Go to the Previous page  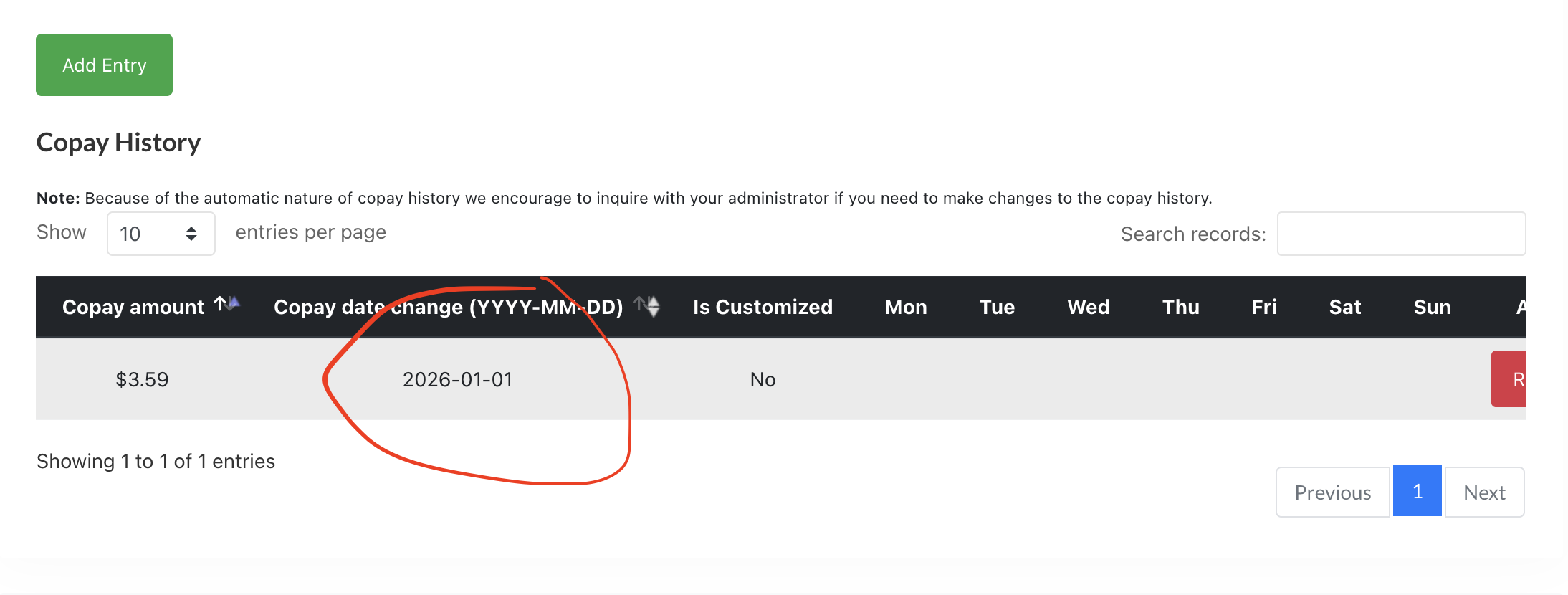coord(1332,492)
